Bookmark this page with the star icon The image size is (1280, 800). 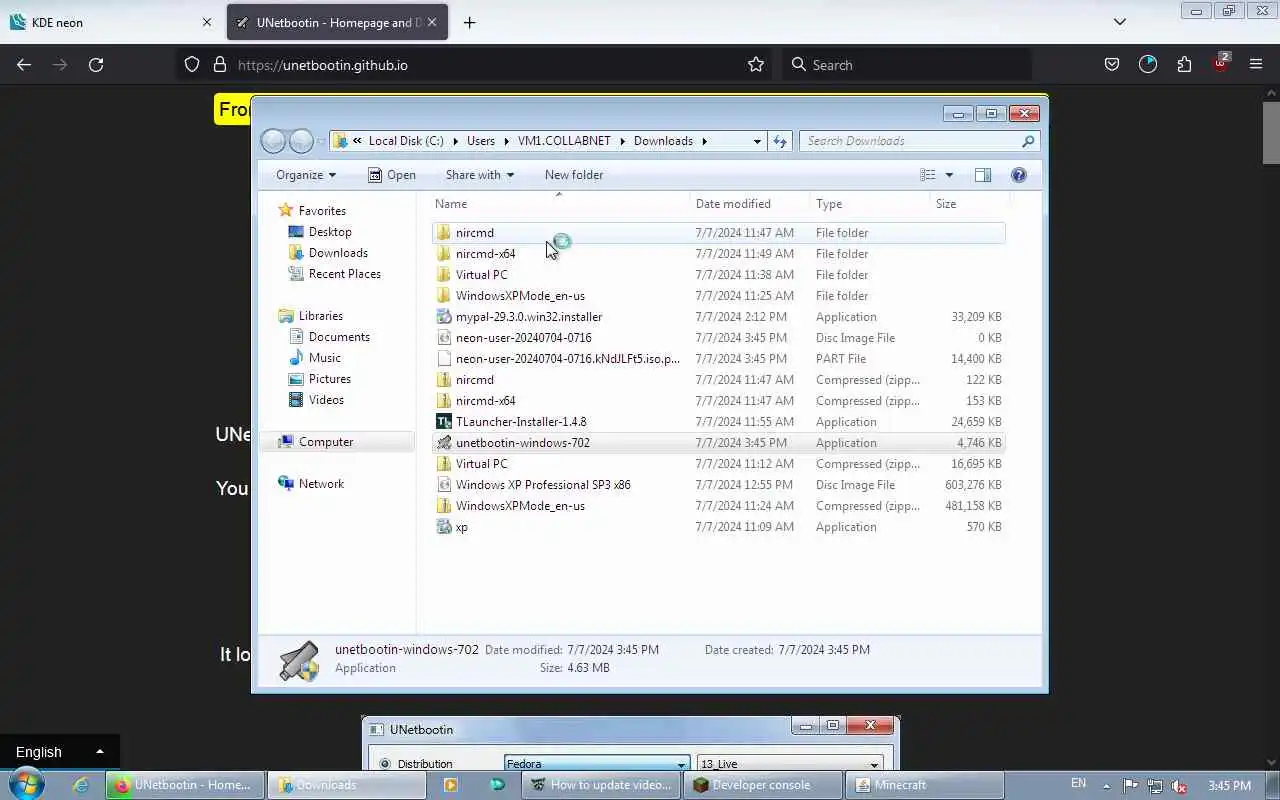pyautogui.click(x=756, y=65)
